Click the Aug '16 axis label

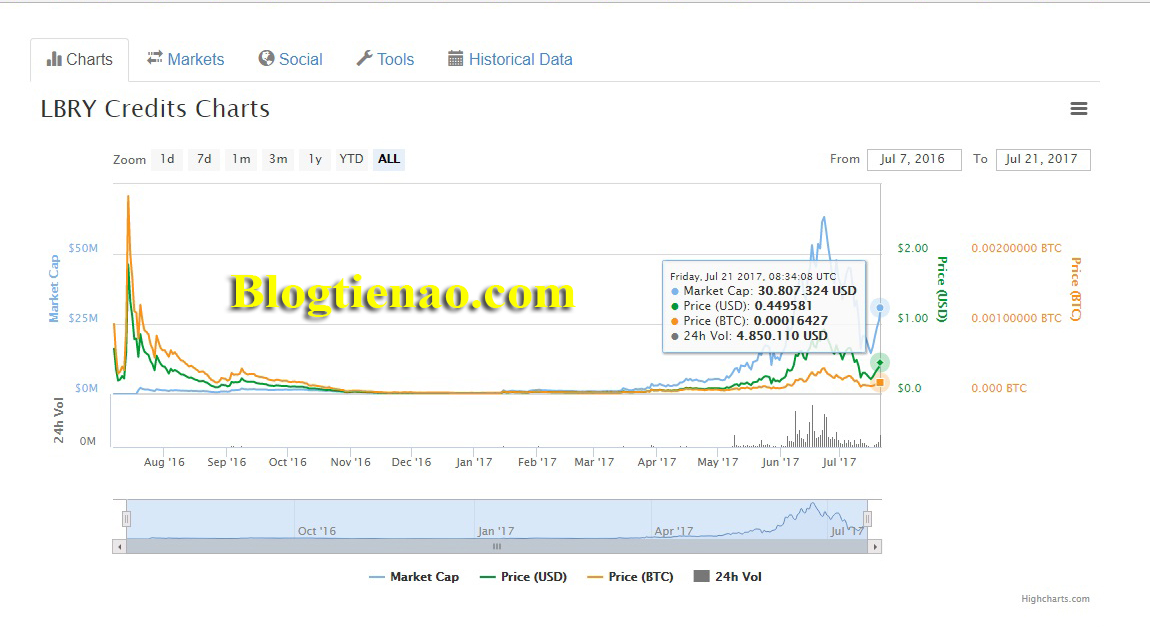tap(164, 463)
